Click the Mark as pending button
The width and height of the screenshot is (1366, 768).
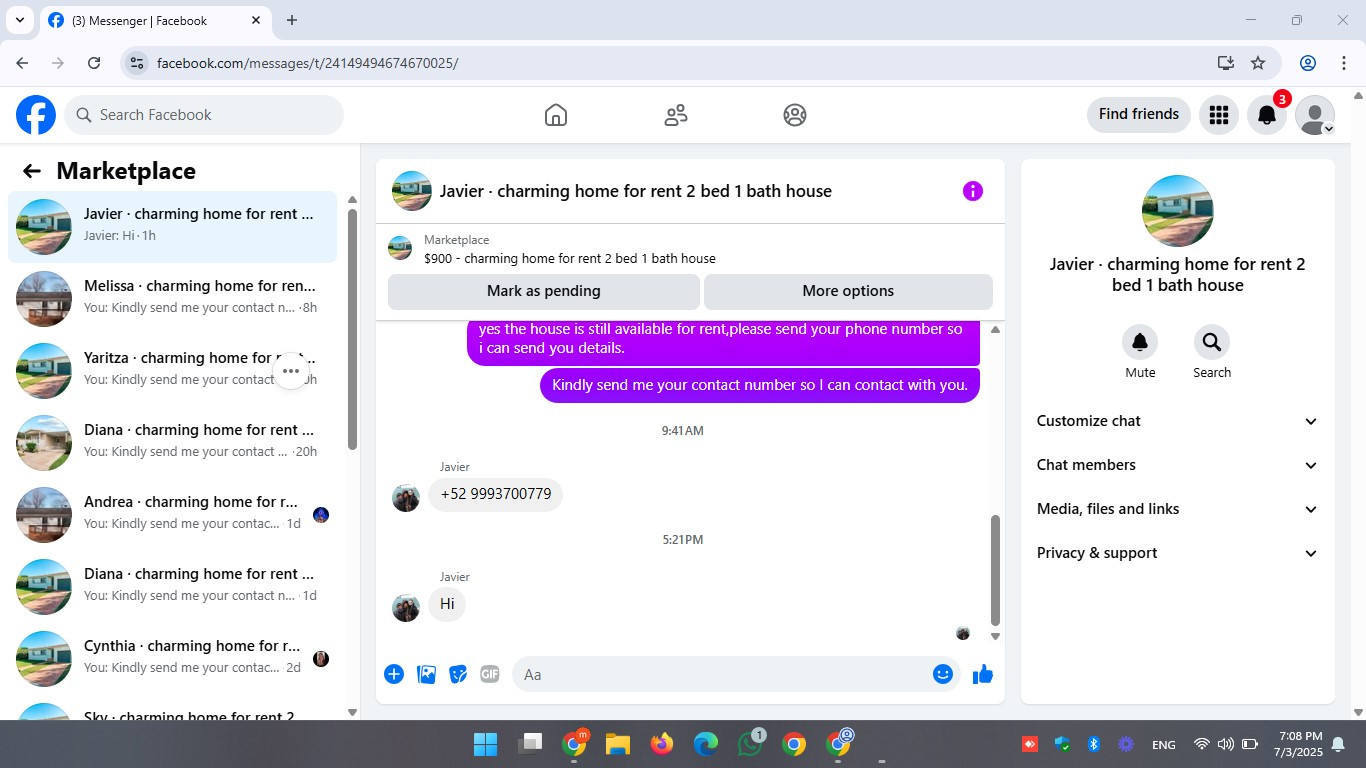pos(544,291)
